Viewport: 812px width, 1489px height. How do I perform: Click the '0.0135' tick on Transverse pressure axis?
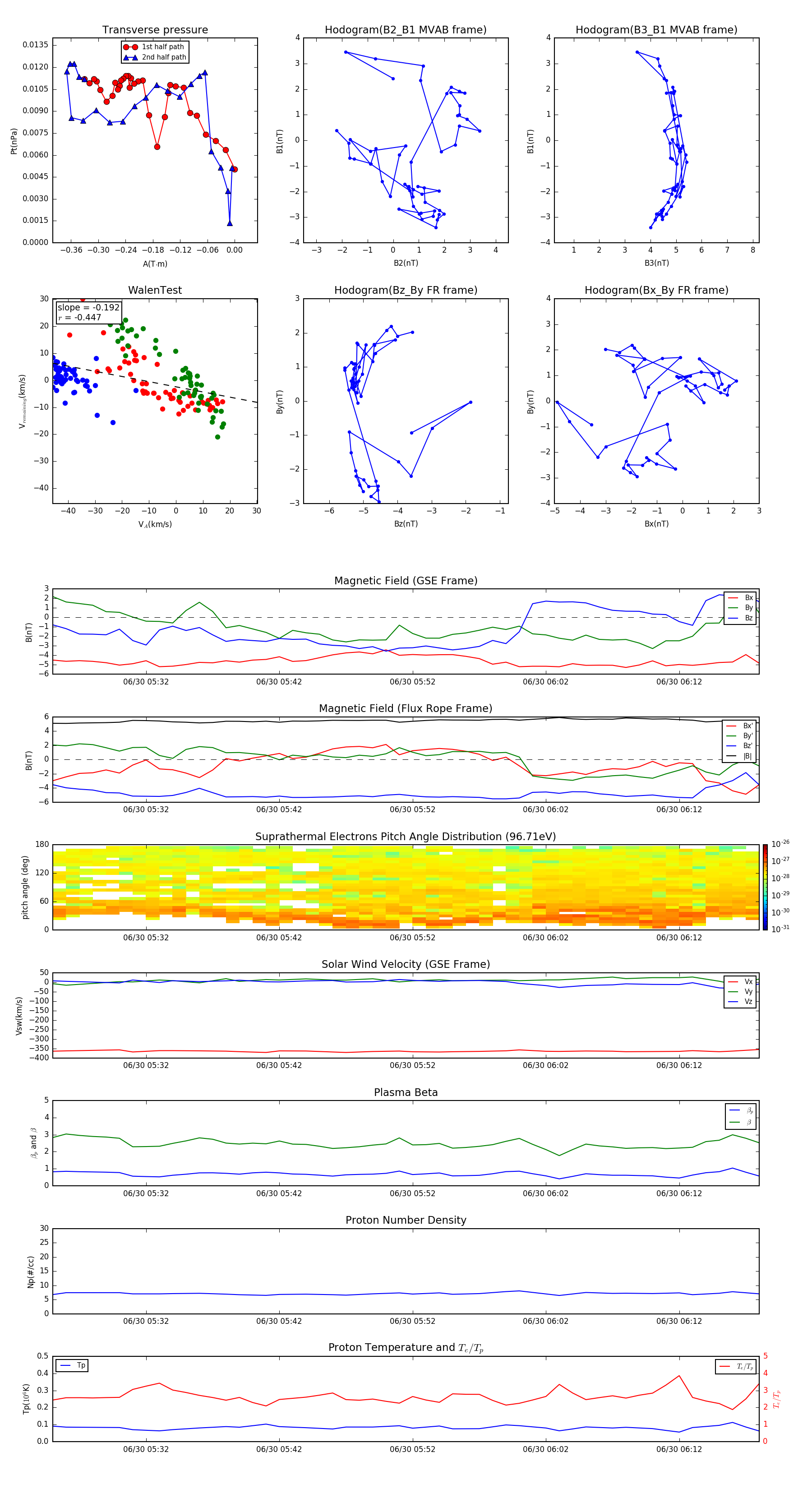(36, 45)
